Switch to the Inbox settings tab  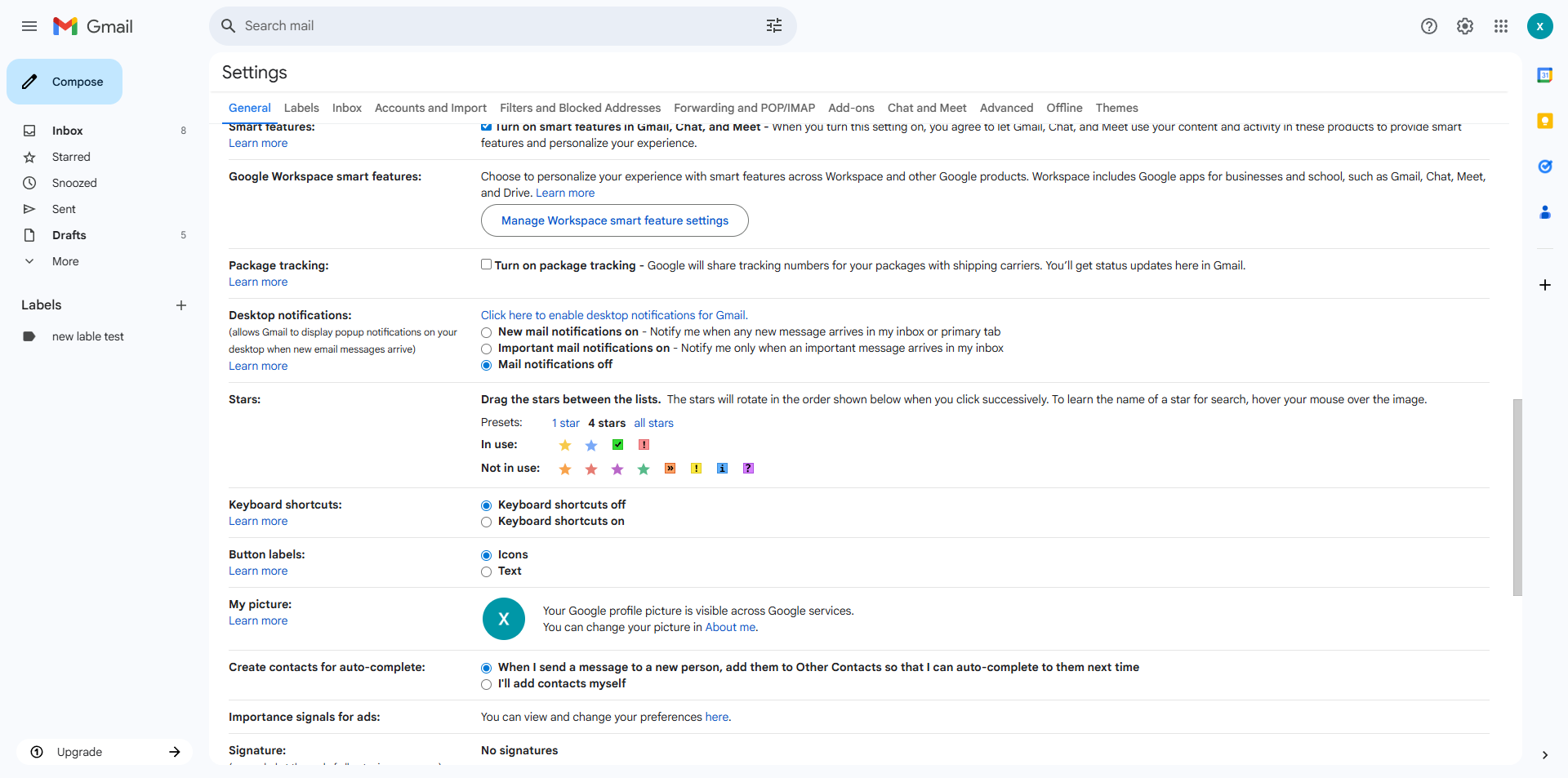[x=347, y=108]
